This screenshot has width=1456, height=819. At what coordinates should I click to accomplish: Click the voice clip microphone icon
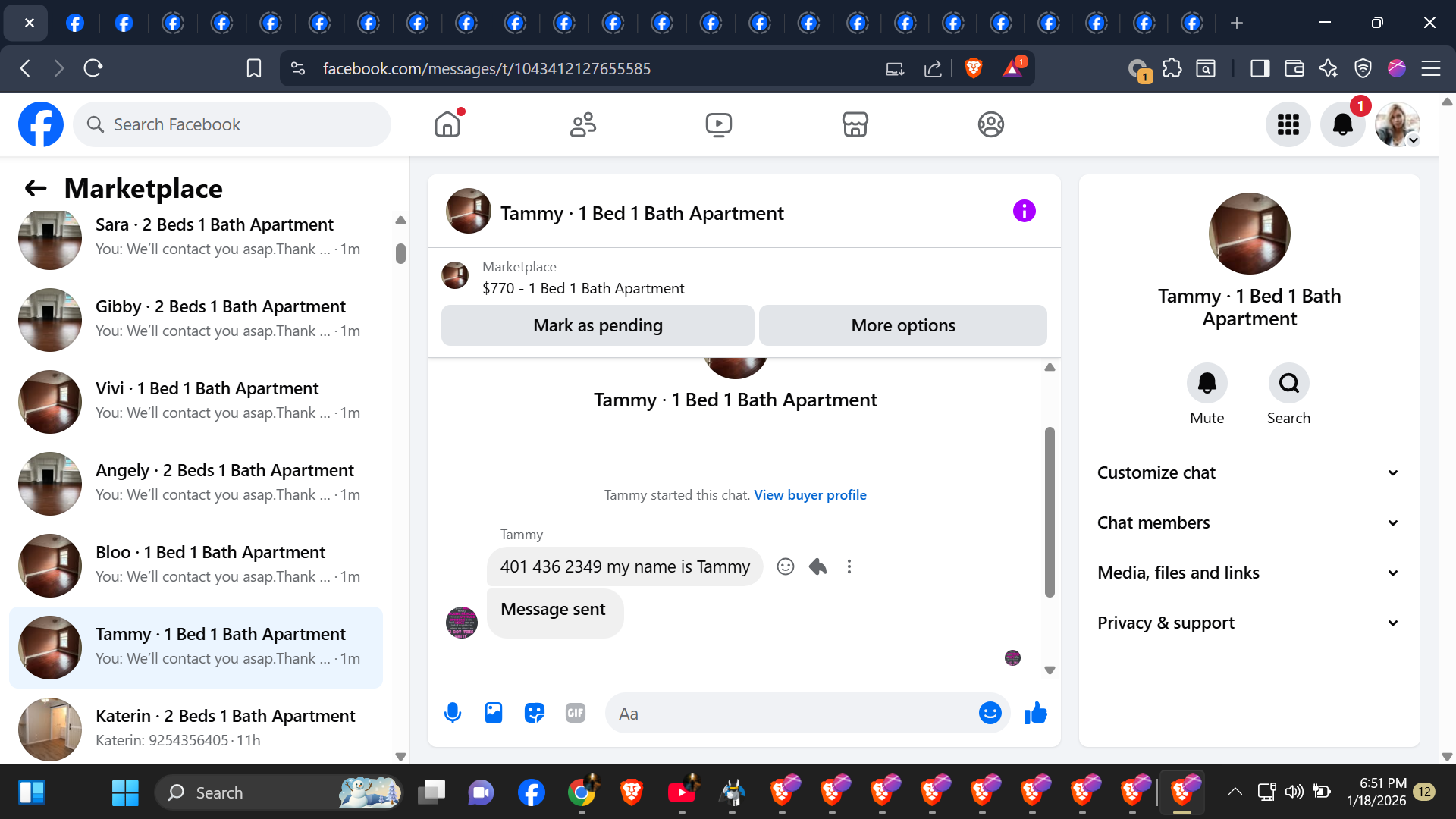coord(453,713)
